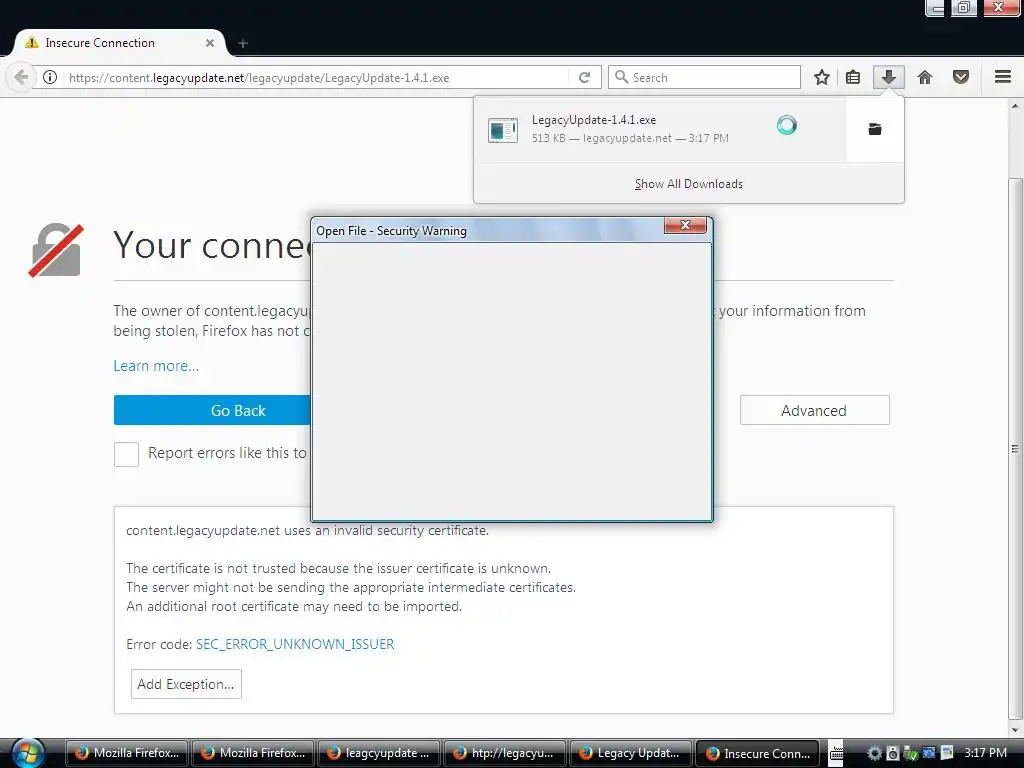
Task: Open on-screen keyboard taskbar icon
Action: pos(836,753)
